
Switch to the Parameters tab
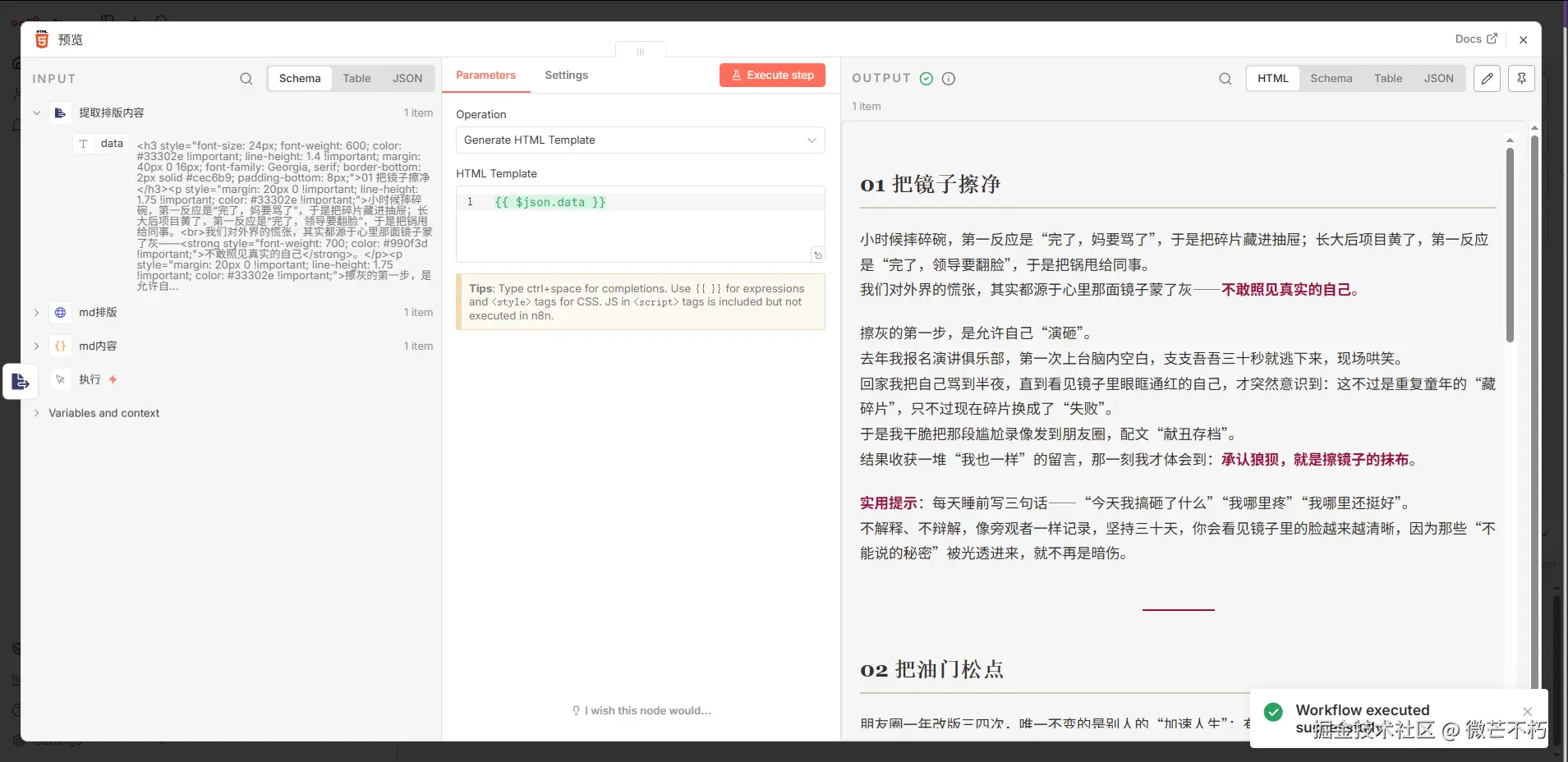(x=486, y=76)
